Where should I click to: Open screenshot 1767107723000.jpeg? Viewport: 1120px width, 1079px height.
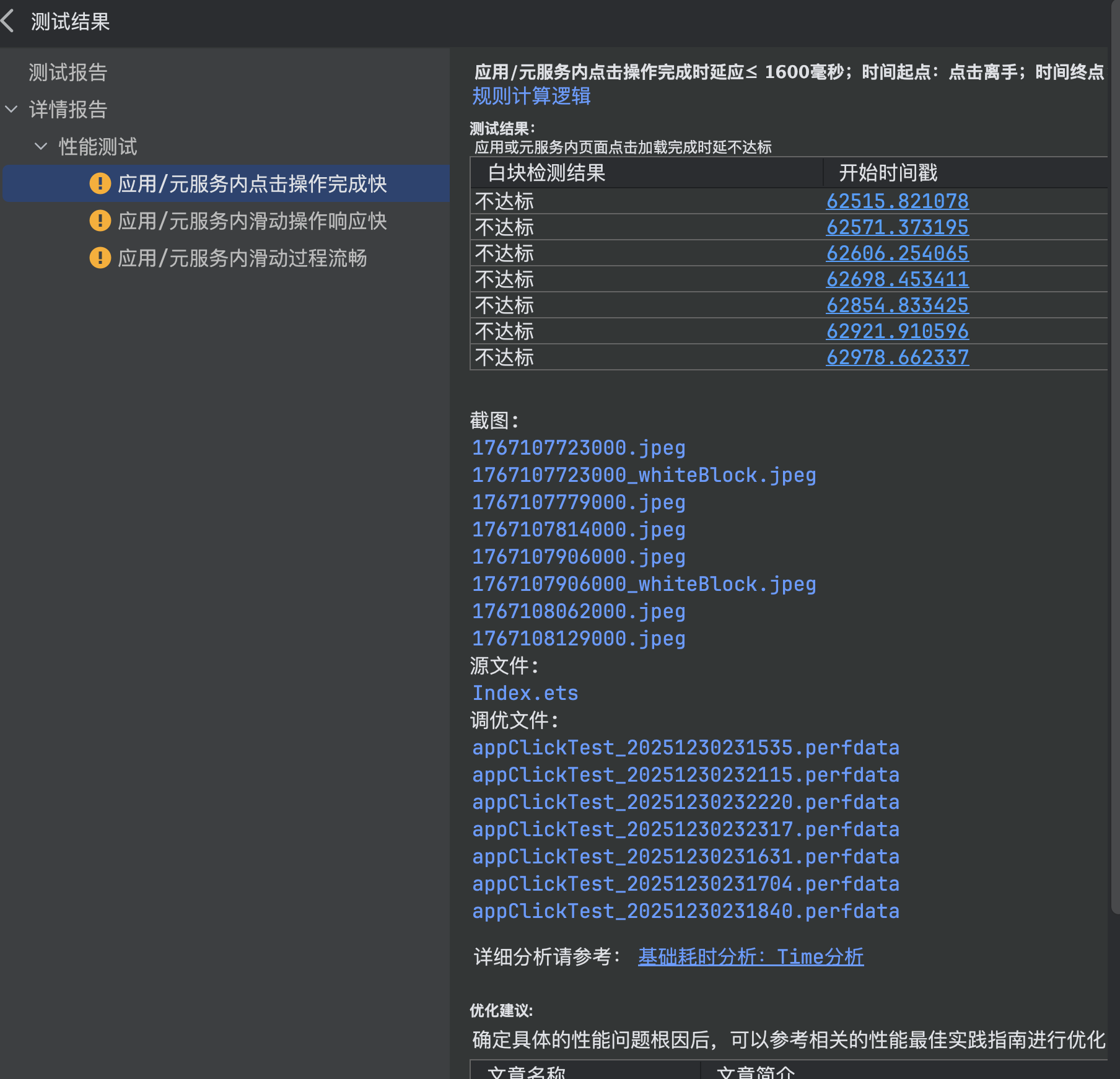pos(579,448)
